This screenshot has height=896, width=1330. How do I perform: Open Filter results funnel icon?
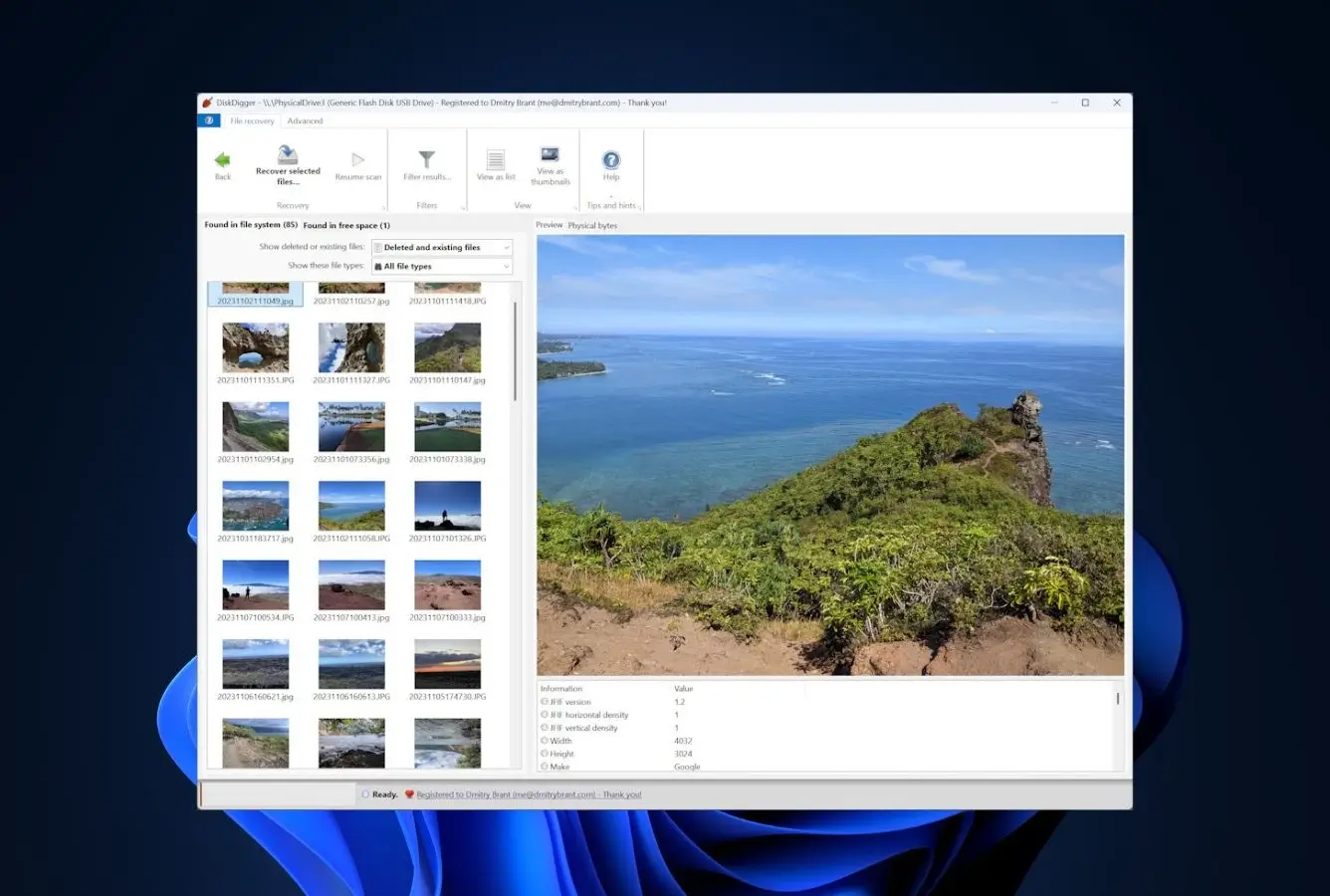pos(426,159)
